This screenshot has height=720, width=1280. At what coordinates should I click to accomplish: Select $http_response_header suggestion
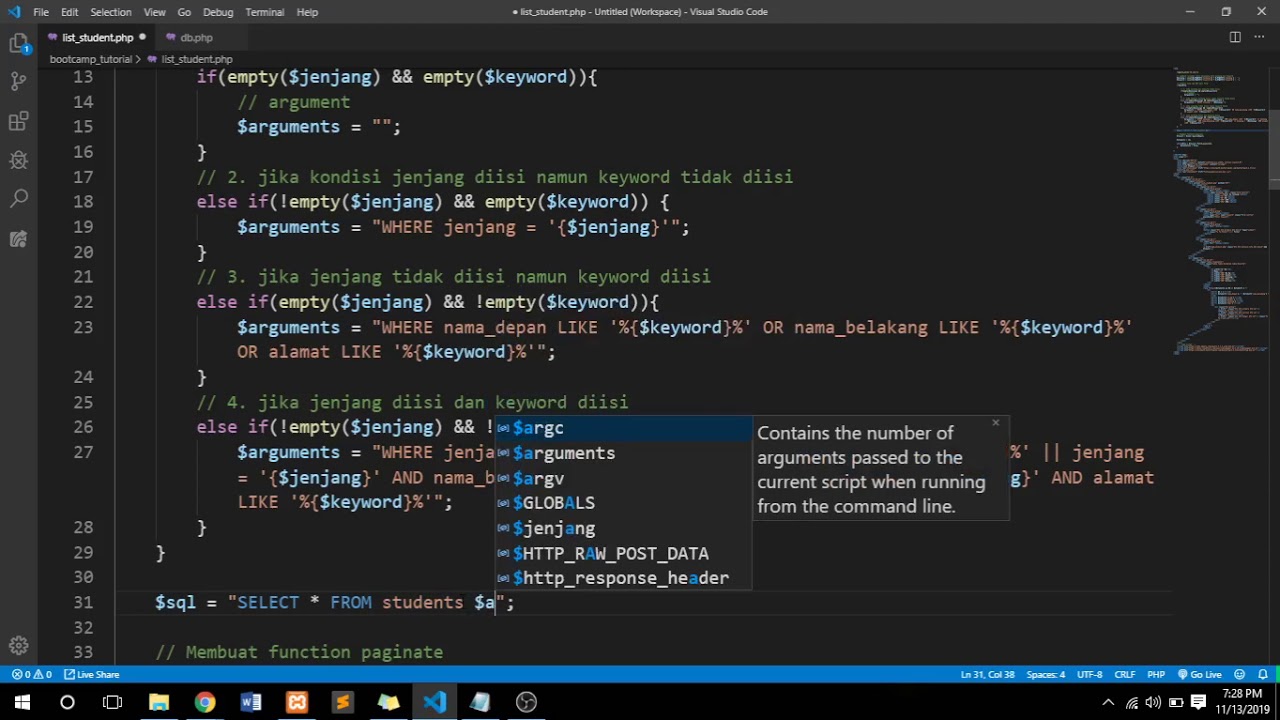[624, 578]
